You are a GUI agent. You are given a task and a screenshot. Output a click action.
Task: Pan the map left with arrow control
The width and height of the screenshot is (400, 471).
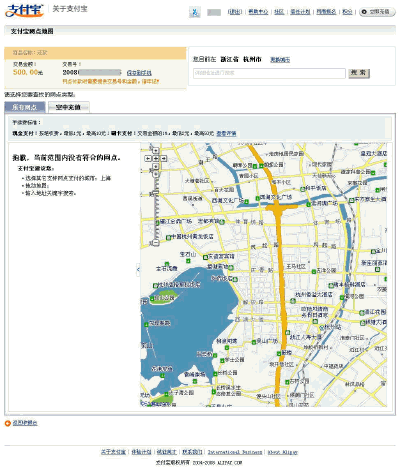click(x=148, y=159)
